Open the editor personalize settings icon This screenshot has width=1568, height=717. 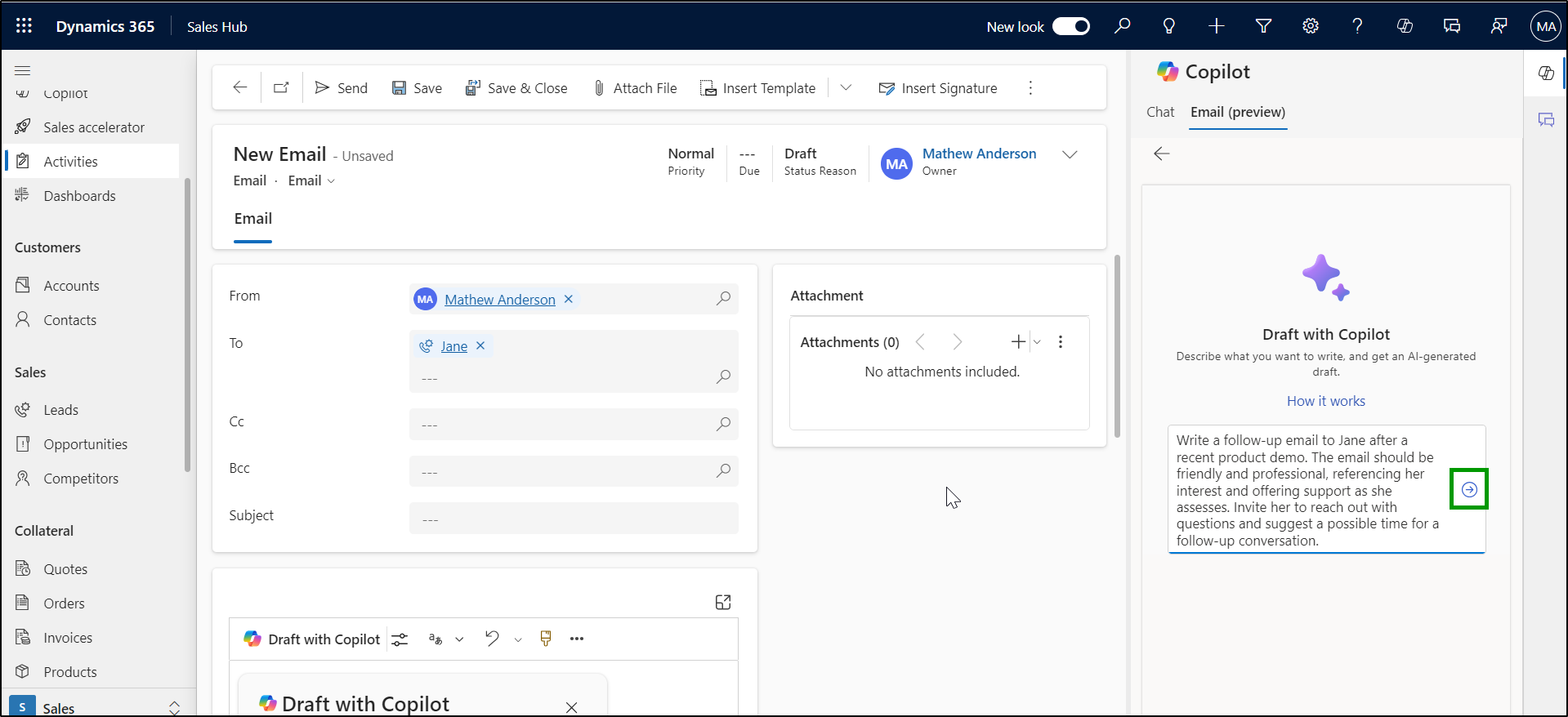400,639
